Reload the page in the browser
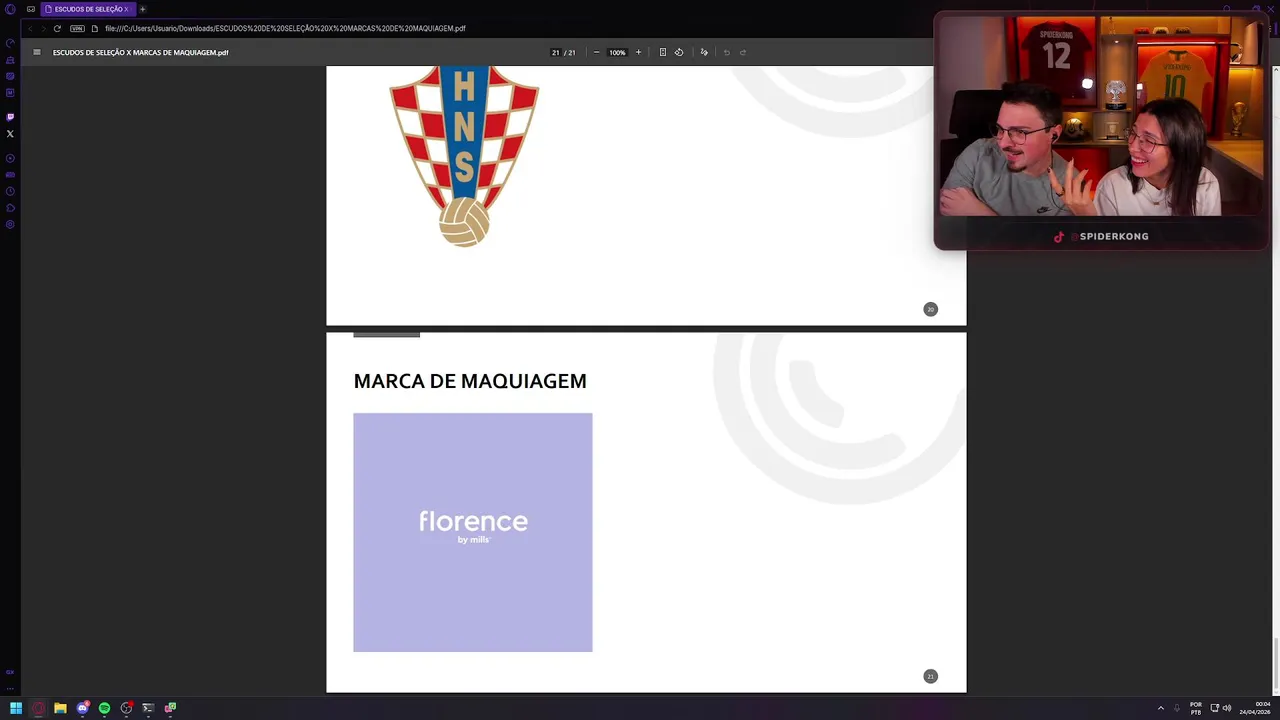 point(57,28)
